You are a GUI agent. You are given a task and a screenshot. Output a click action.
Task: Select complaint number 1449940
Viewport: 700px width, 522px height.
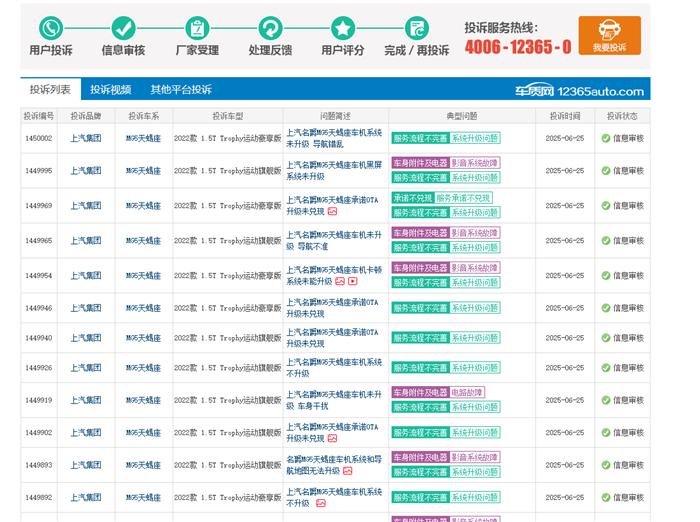point(39,338)
